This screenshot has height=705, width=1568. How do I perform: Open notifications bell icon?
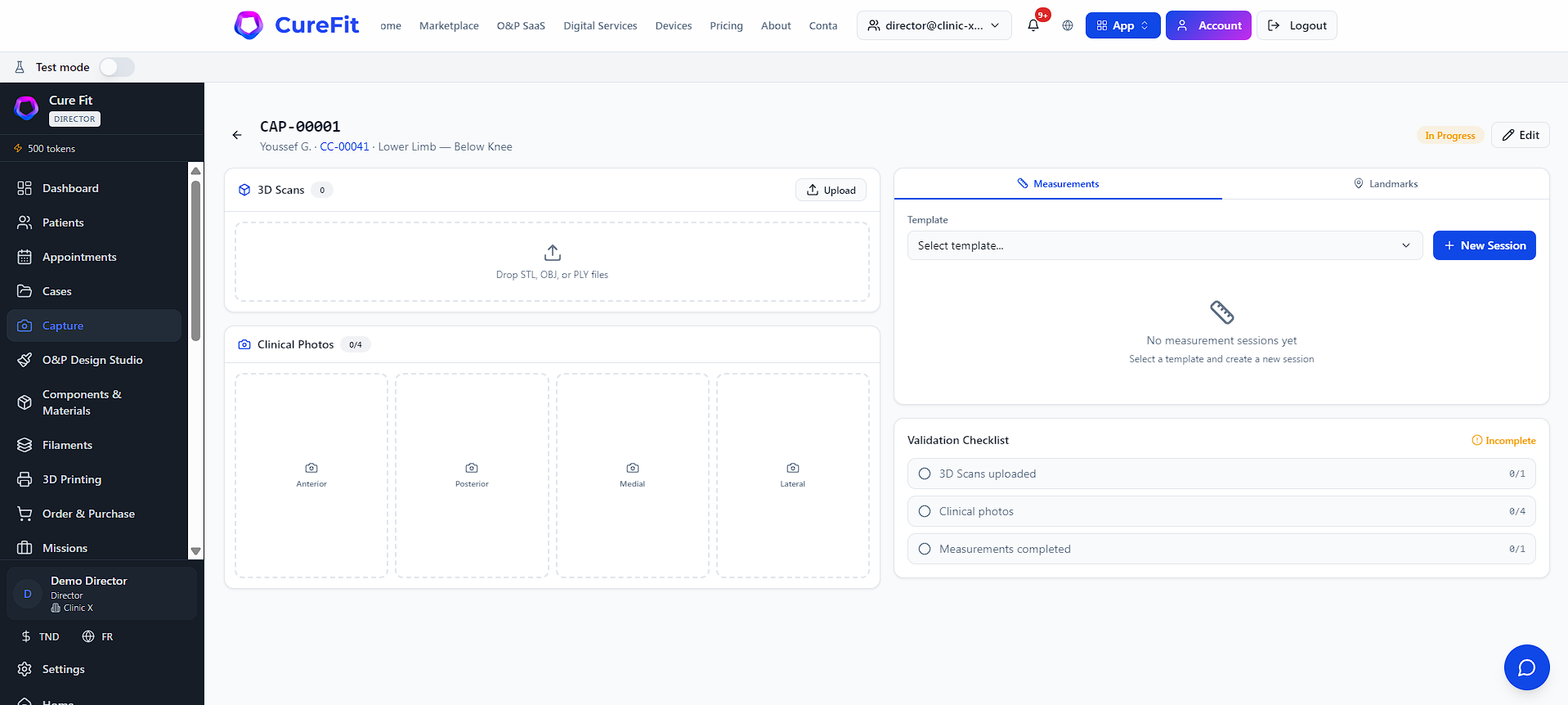(1033, 25)
